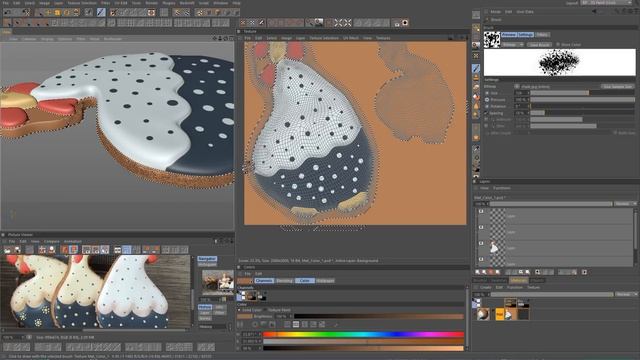This screenshot has width=640, height=360.
Task: Toggle visibility of the topmost layer
Action: [x=481, y=211]
